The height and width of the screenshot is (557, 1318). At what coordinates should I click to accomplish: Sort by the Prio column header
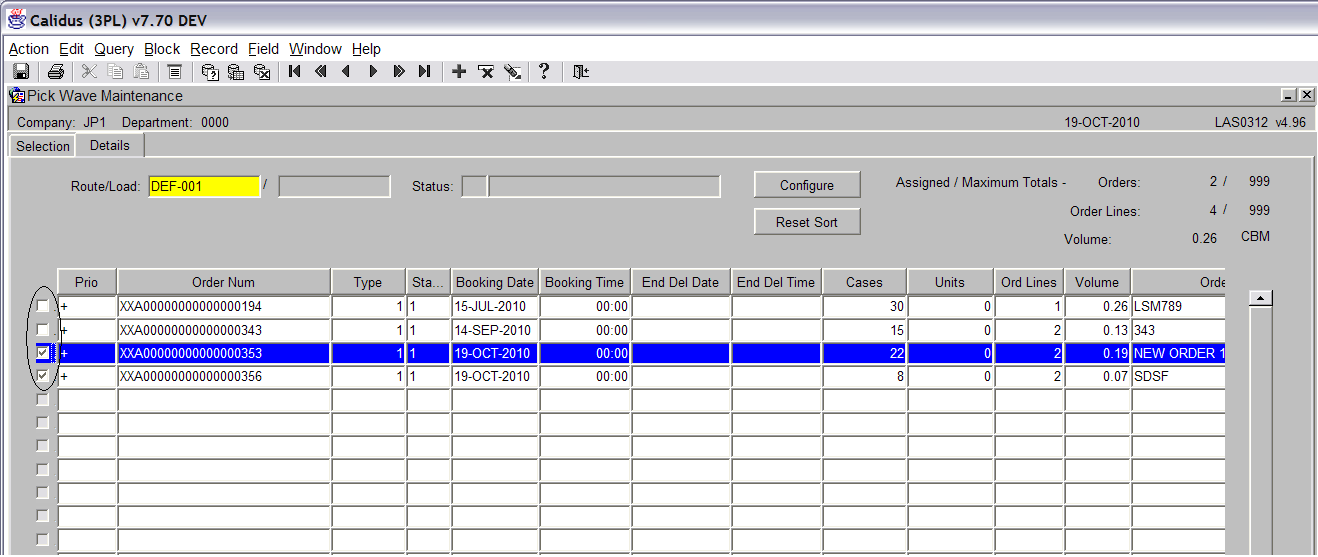pos(87,282)
